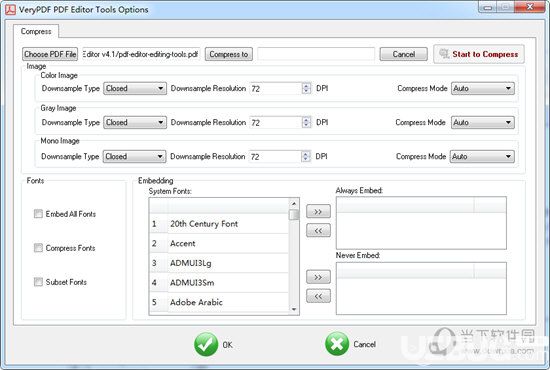550x370 pixels.
Task: Close the Tools Options window
Action: 530,7
